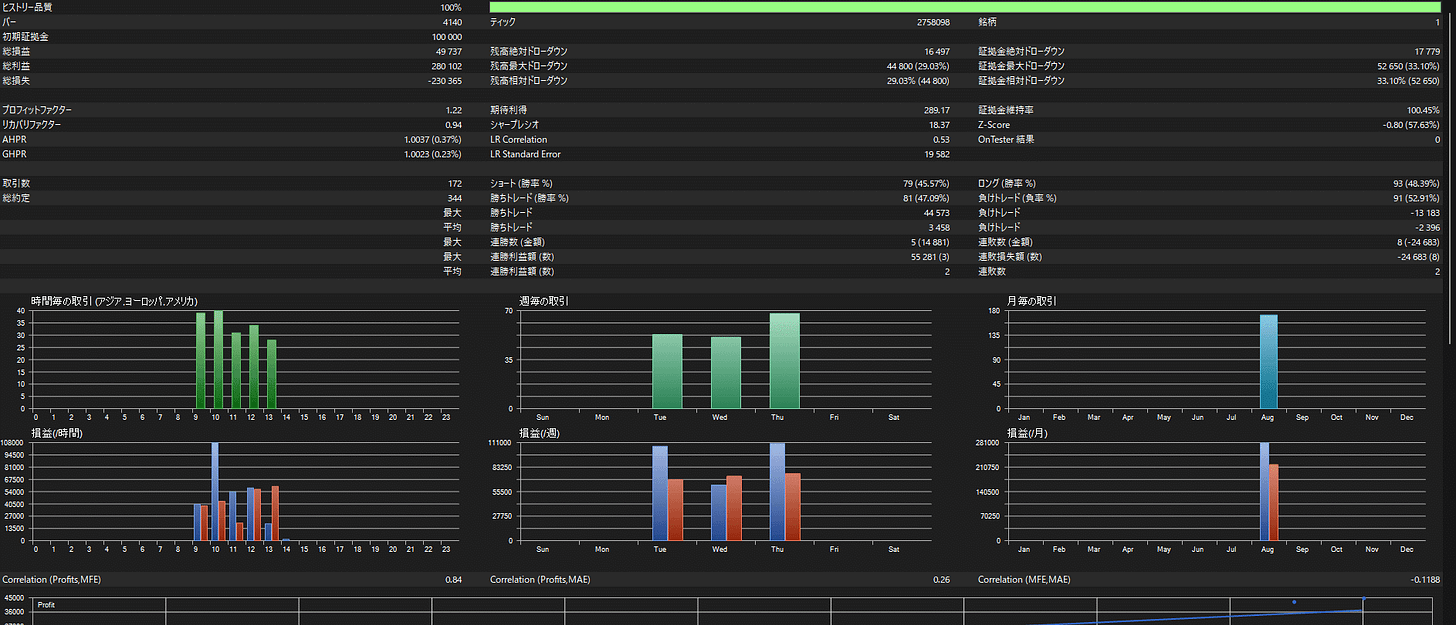The height and width of the screenshot is (625, 1456).
Task: Click the AHPR value 1.0037 (0.37%)
Action: tap(433, 140)
